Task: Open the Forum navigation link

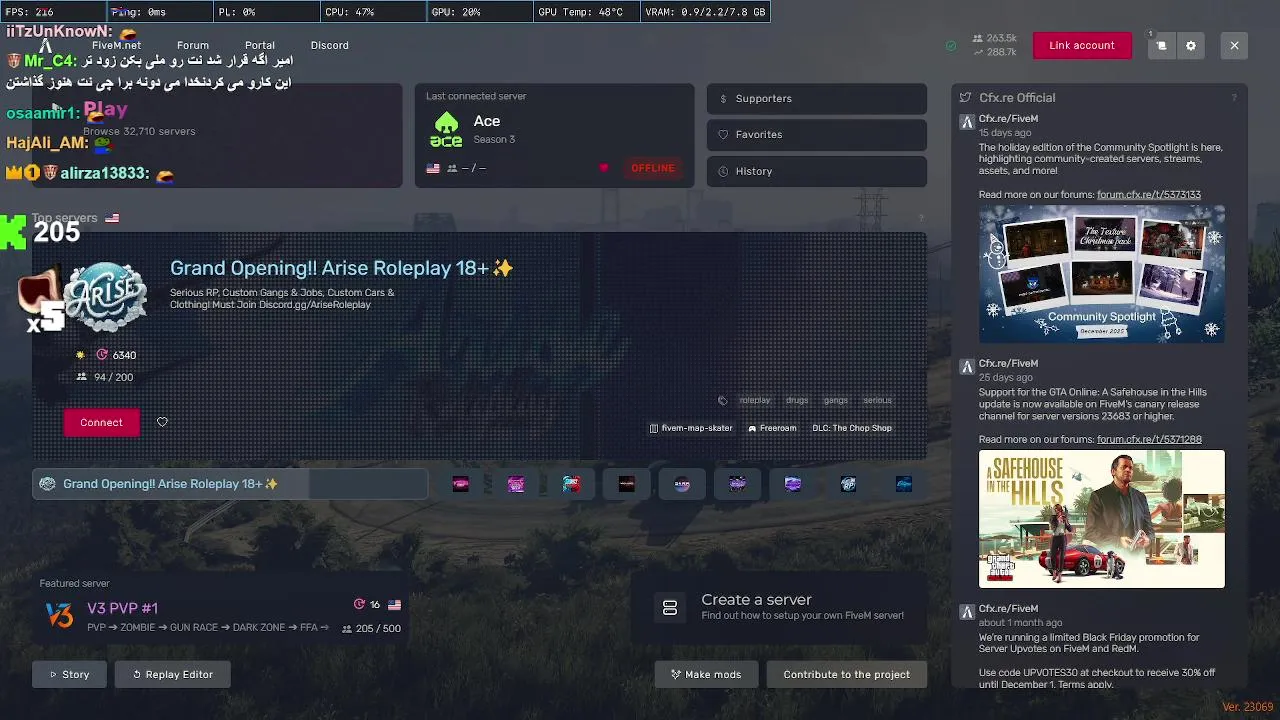Action: pos(193,45)
